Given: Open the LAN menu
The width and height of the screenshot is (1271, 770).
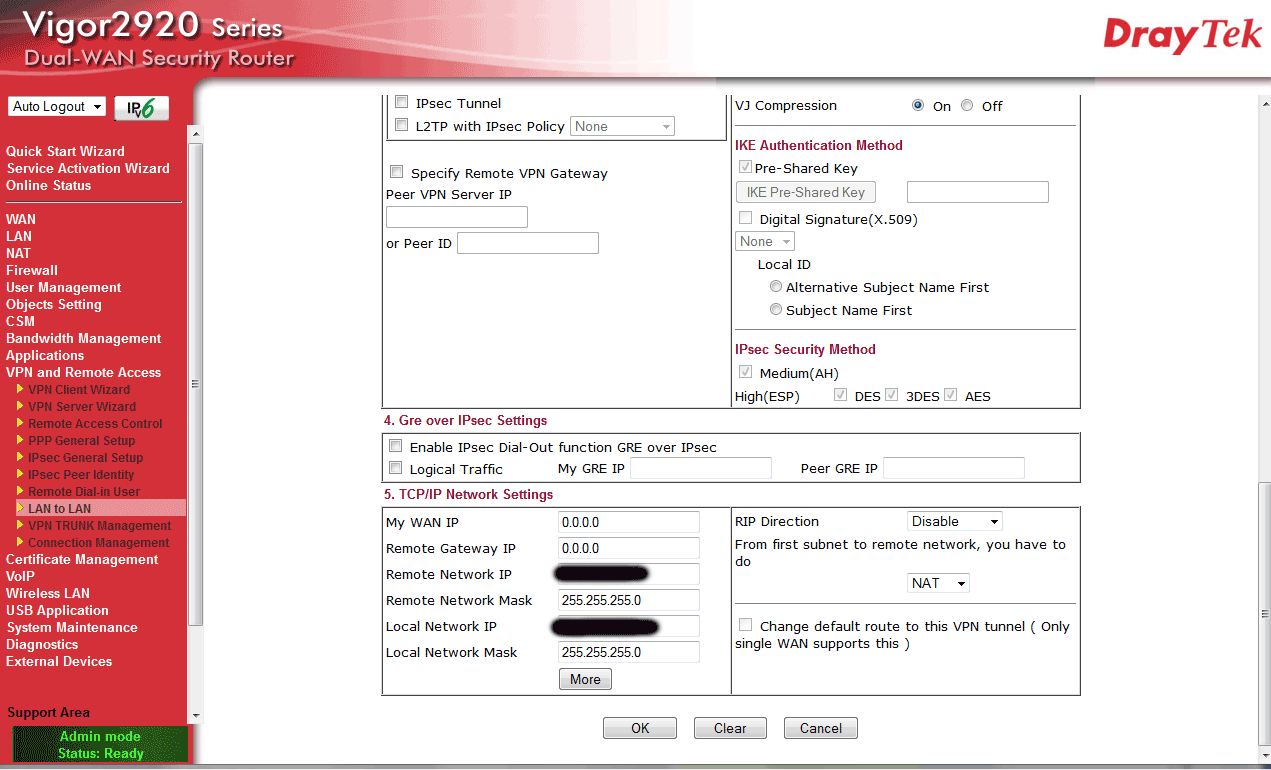Looking at the screenshot, I should point(18,236).
